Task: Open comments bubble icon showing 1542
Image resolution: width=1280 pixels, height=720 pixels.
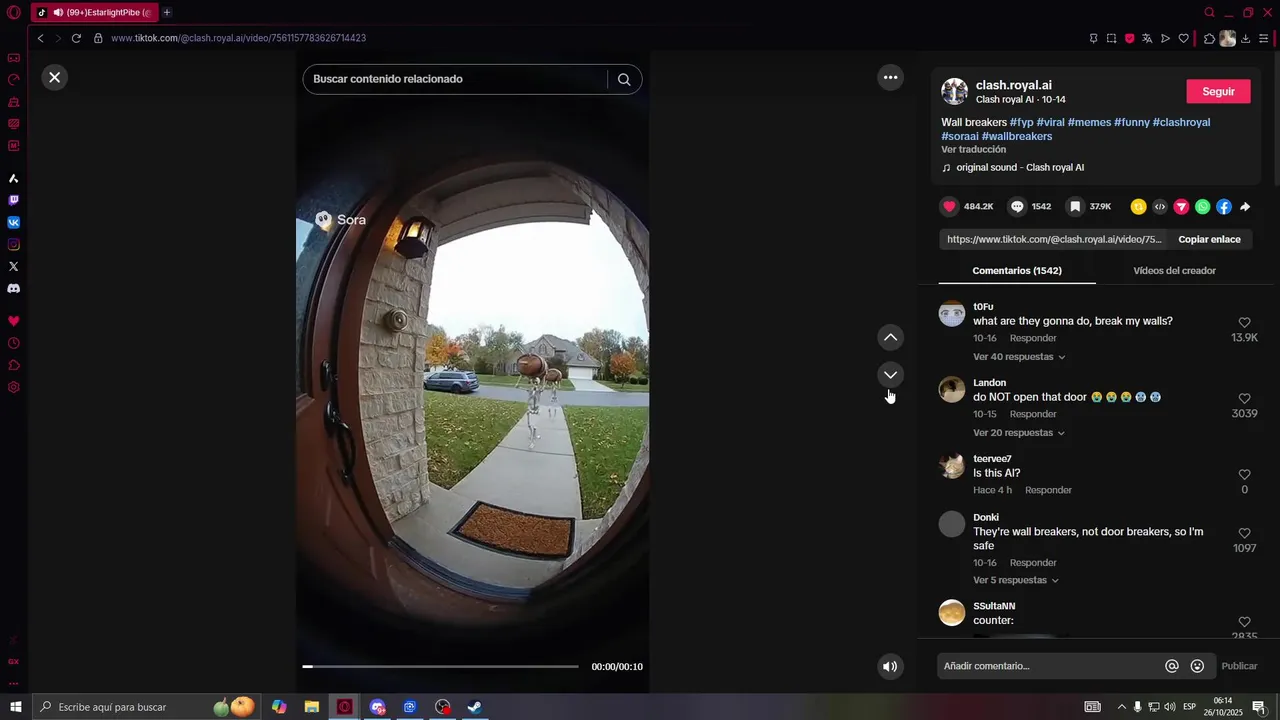Action: click(x=1017, y=206)
